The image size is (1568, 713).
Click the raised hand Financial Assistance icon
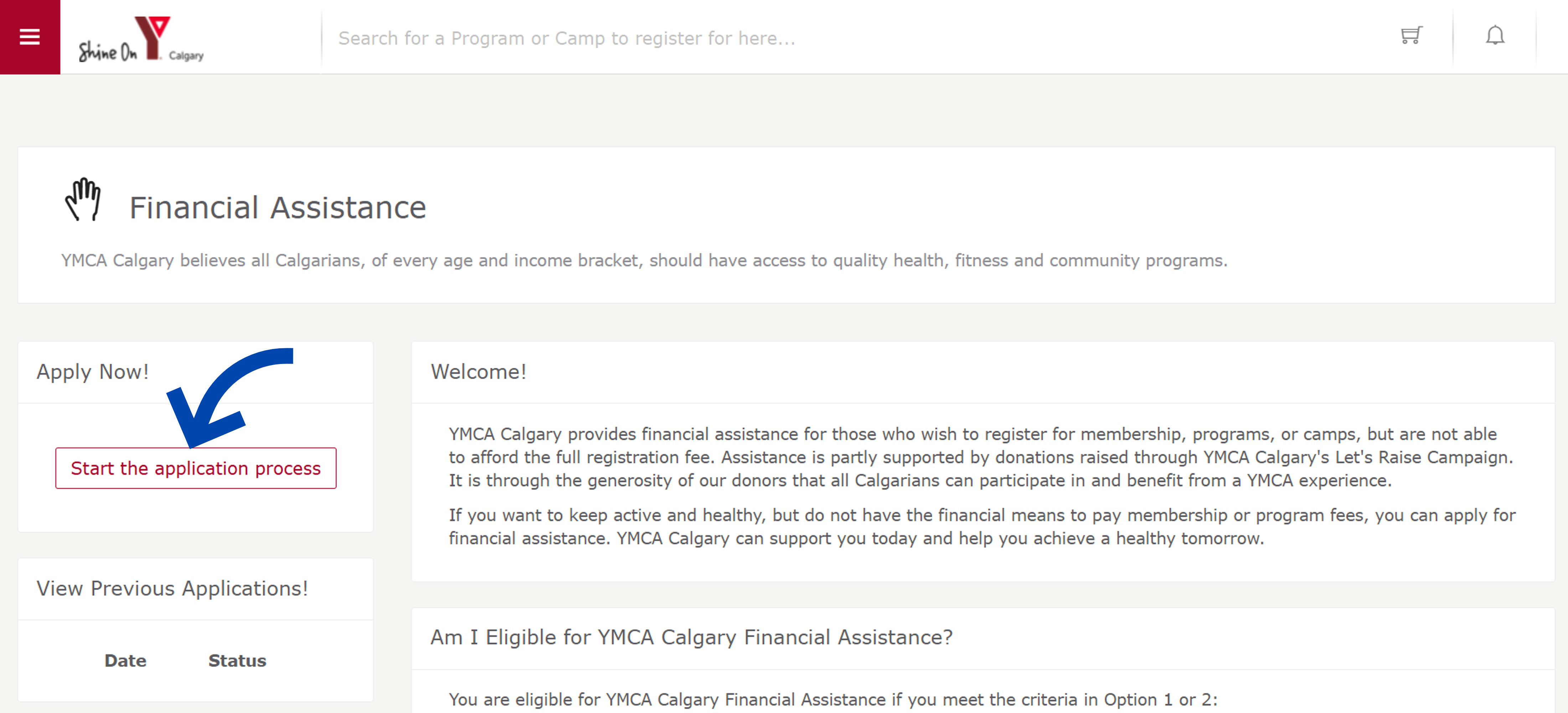(x=83, y=199)
